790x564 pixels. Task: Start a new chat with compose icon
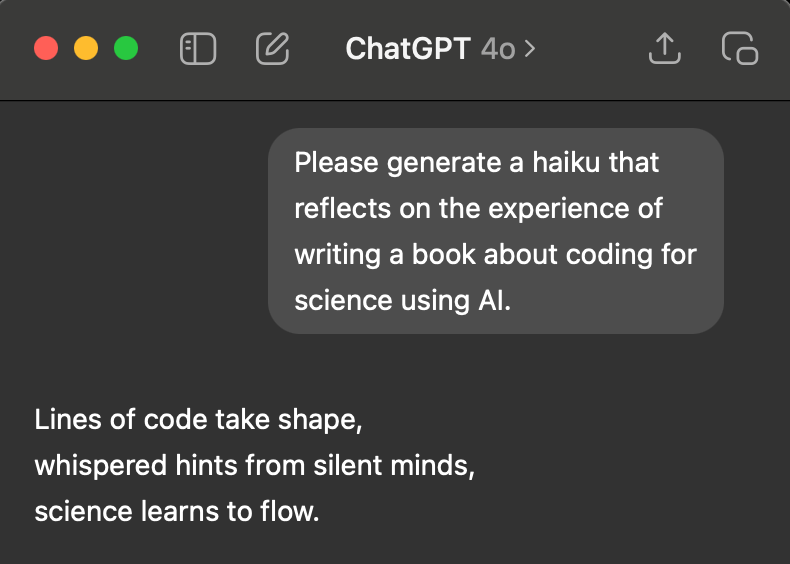[273, 48]
